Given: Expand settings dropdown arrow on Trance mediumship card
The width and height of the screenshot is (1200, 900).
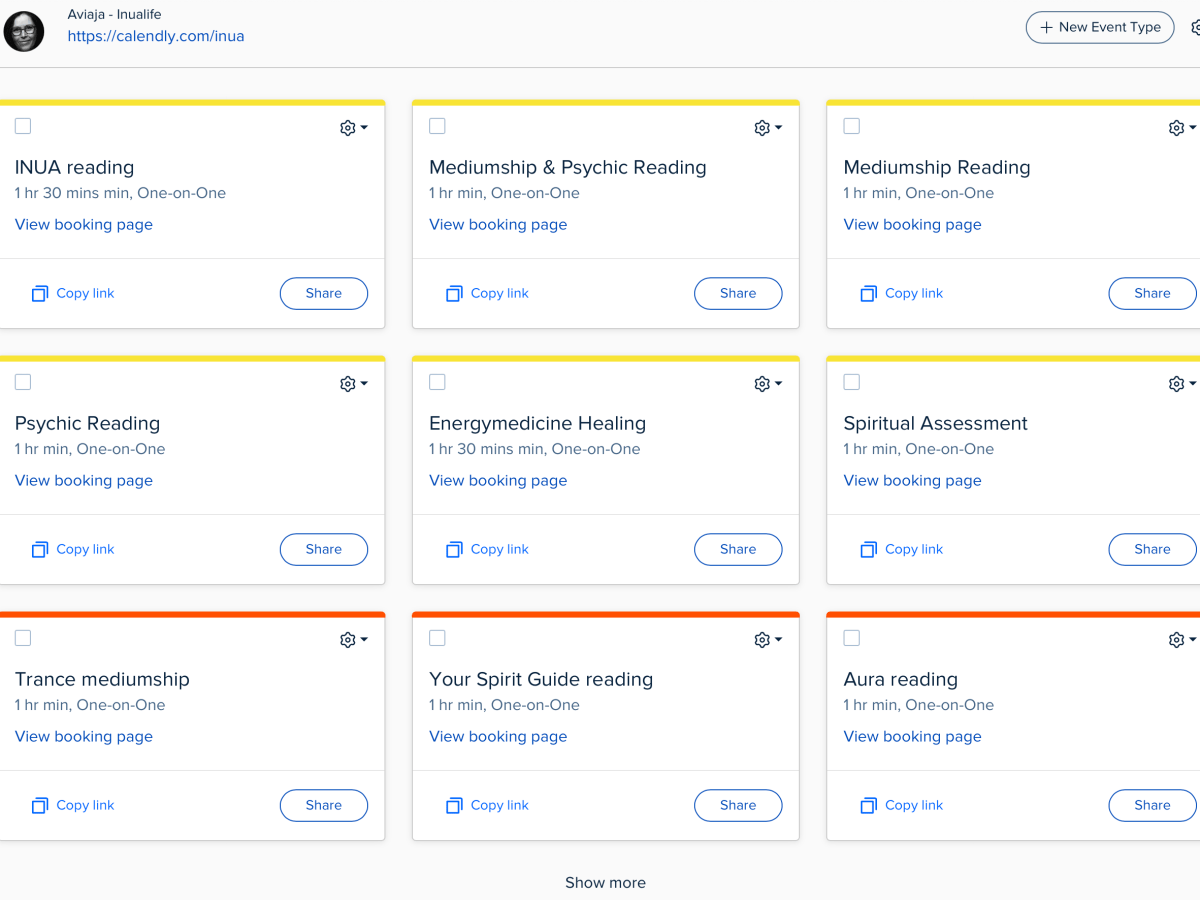Looking at the screenshot, I should pos(365,640).
